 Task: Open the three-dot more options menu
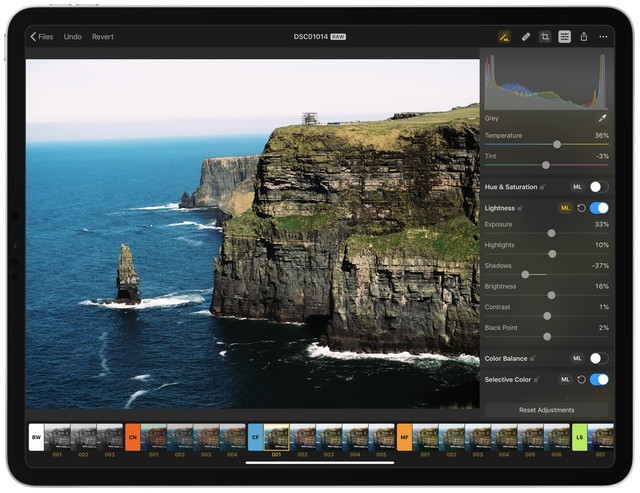(x=604, y=37)
